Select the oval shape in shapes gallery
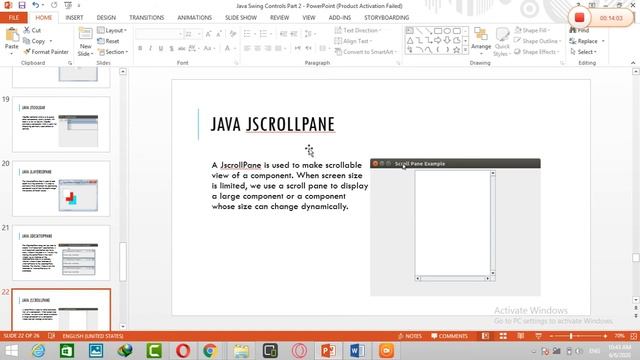The image size is (640, 360). click(447, 31)
